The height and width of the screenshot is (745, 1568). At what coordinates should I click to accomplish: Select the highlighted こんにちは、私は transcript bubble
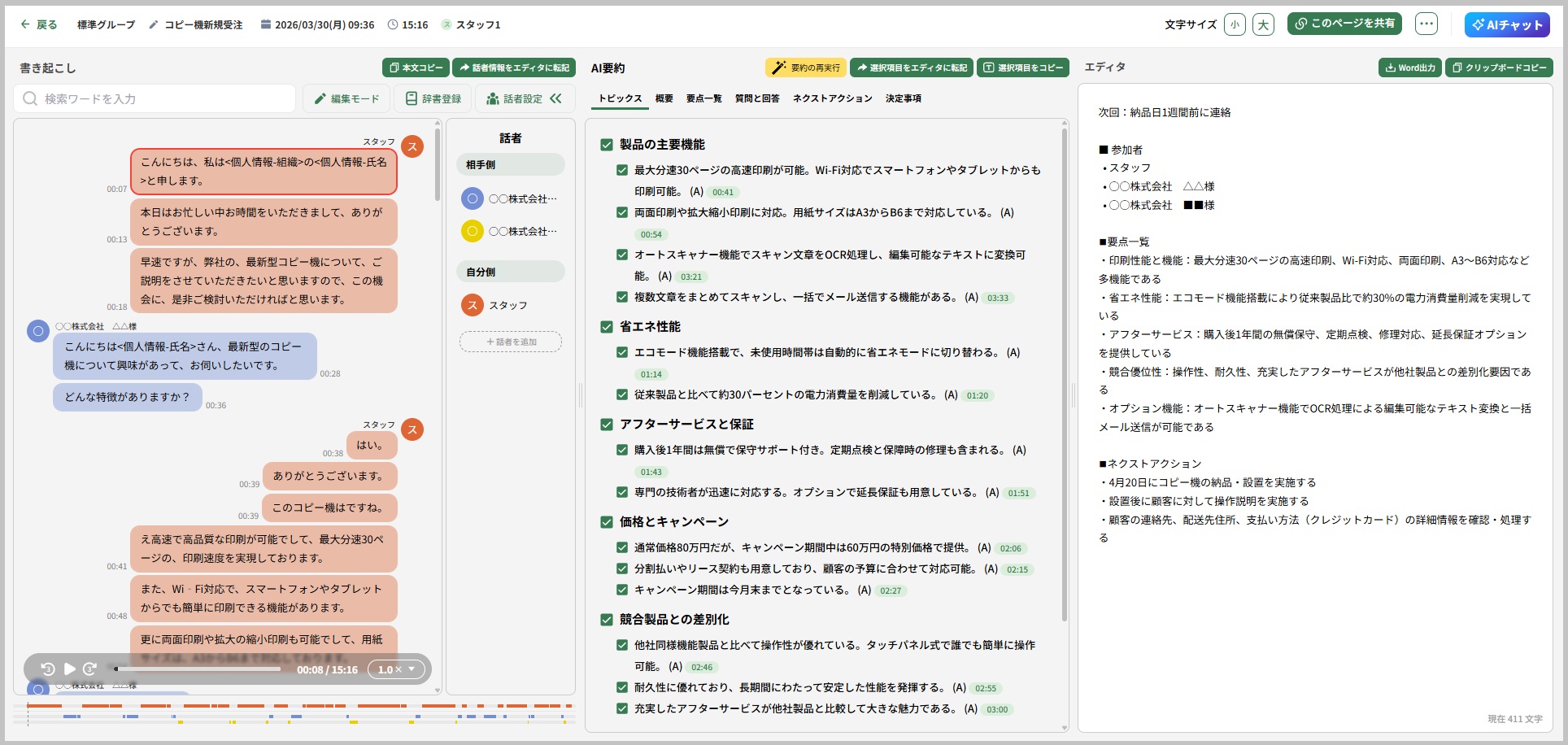[x=264, y=172]
